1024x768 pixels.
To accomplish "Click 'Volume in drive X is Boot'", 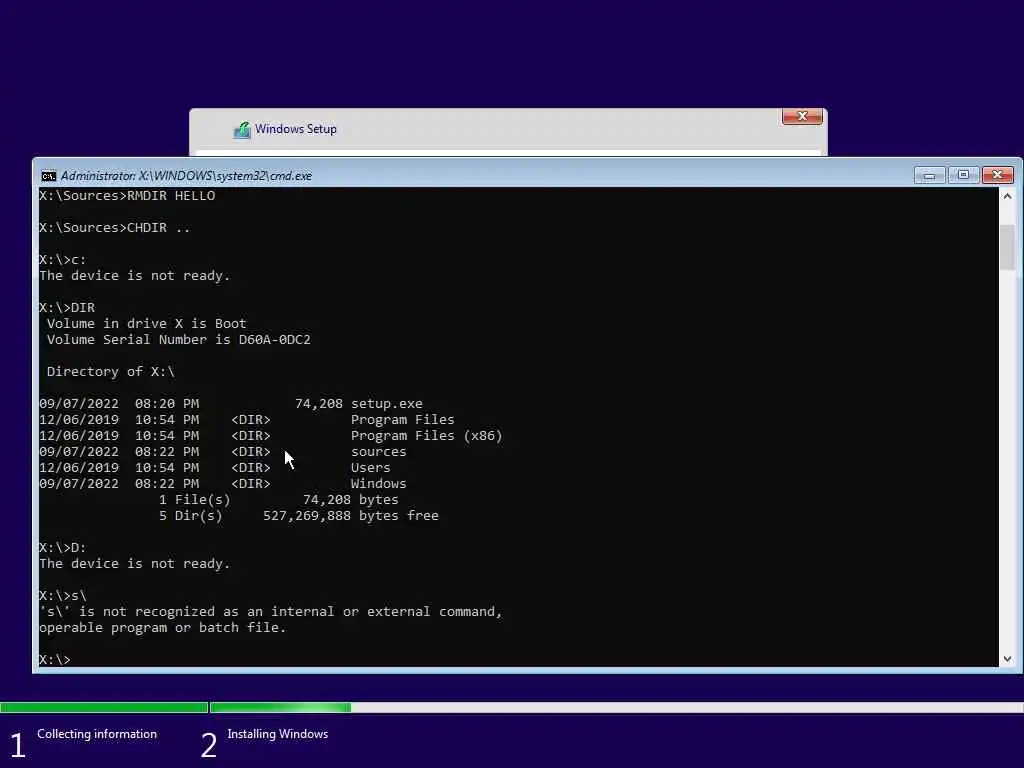I will (146, 324).
